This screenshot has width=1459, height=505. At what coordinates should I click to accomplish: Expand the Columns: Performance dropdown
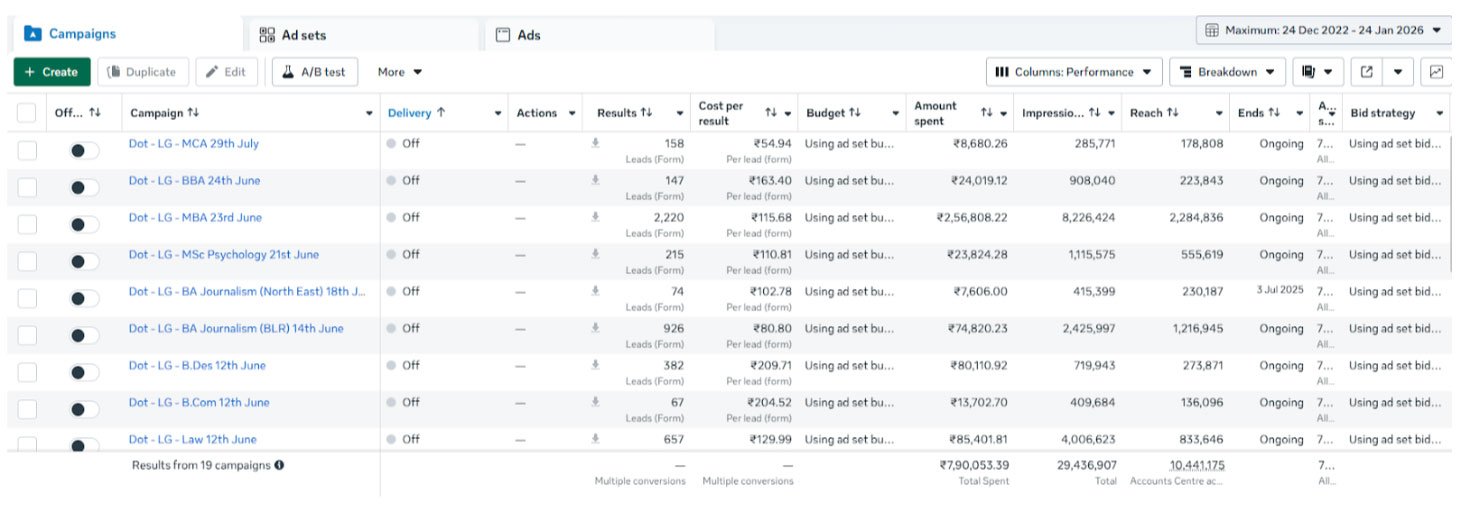coord(1073,72)
